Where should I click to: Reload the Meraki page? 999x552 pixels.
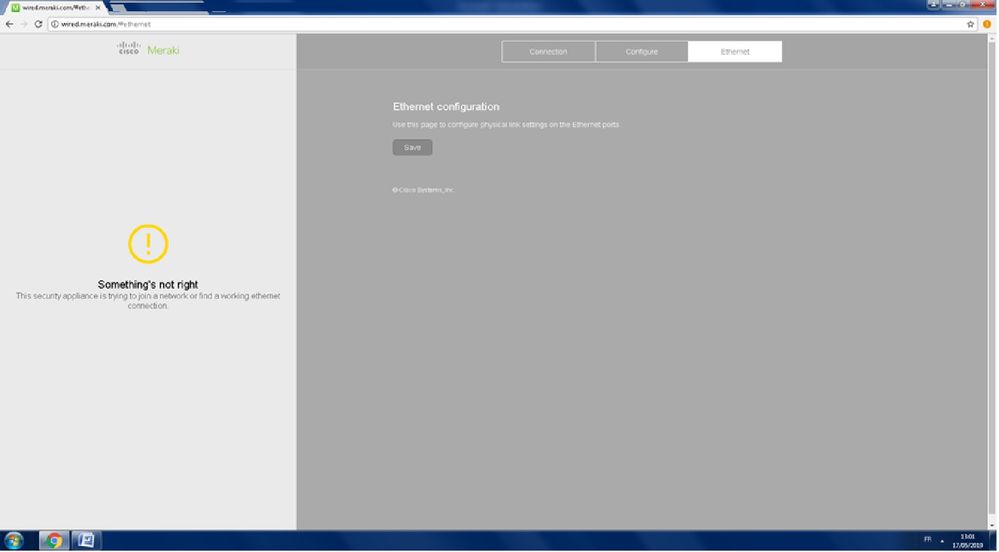(x=38, y=24)
